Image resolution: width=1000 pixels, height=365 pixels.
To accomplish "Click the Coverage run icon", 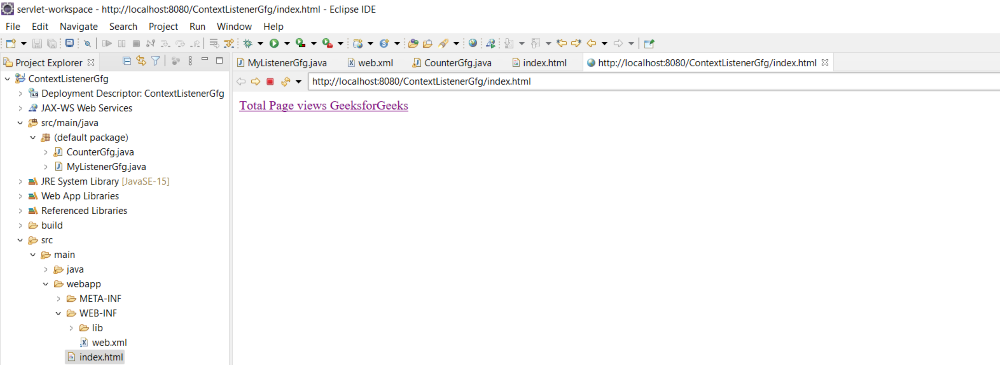I will 300,43.
